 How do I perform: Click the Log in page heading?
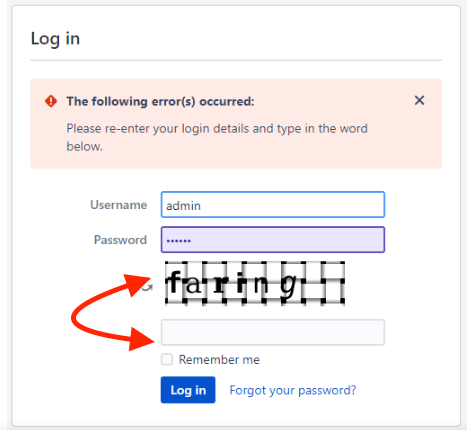[x=55, y=39]
